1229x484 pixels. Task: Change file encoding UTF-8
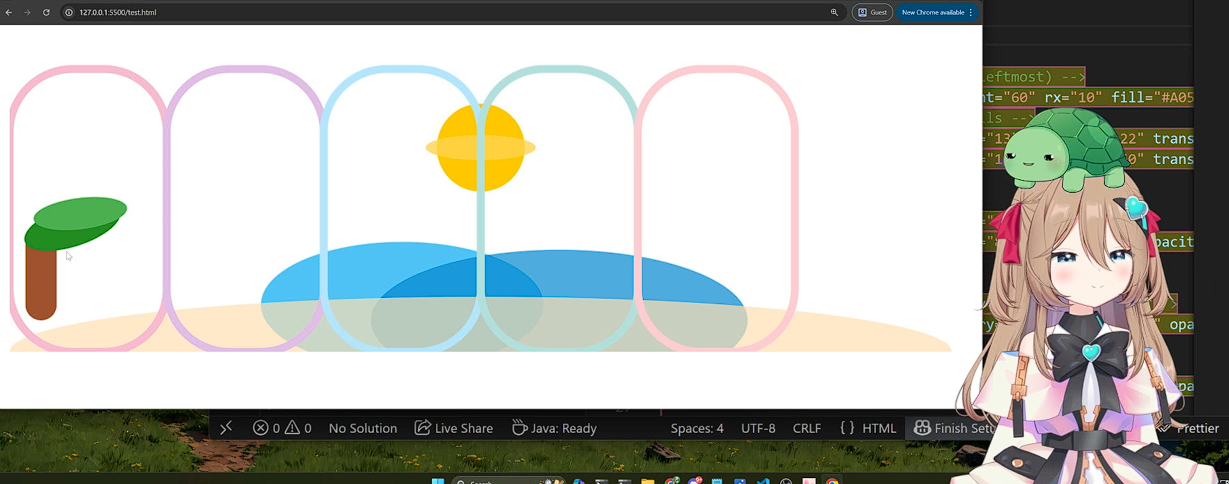[758, 428]
